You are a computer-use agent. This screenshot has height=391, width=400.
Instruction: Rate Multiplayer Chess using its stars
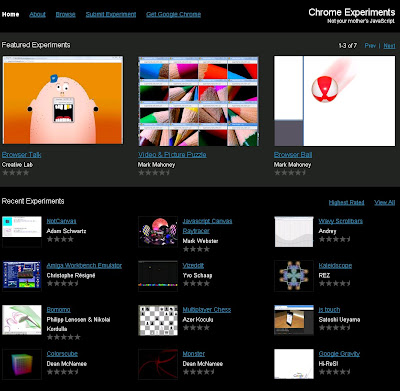pos(196,328)
